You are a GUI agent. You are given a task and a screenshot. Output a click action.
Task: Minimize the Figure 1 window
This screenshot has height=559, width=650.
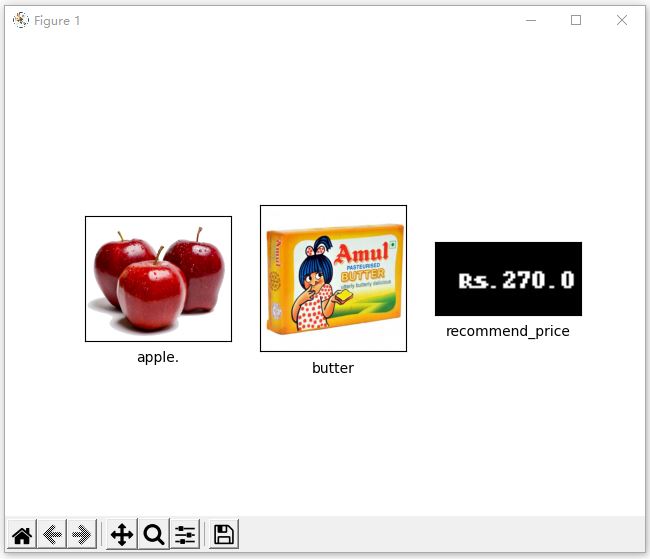coord(531,20)
